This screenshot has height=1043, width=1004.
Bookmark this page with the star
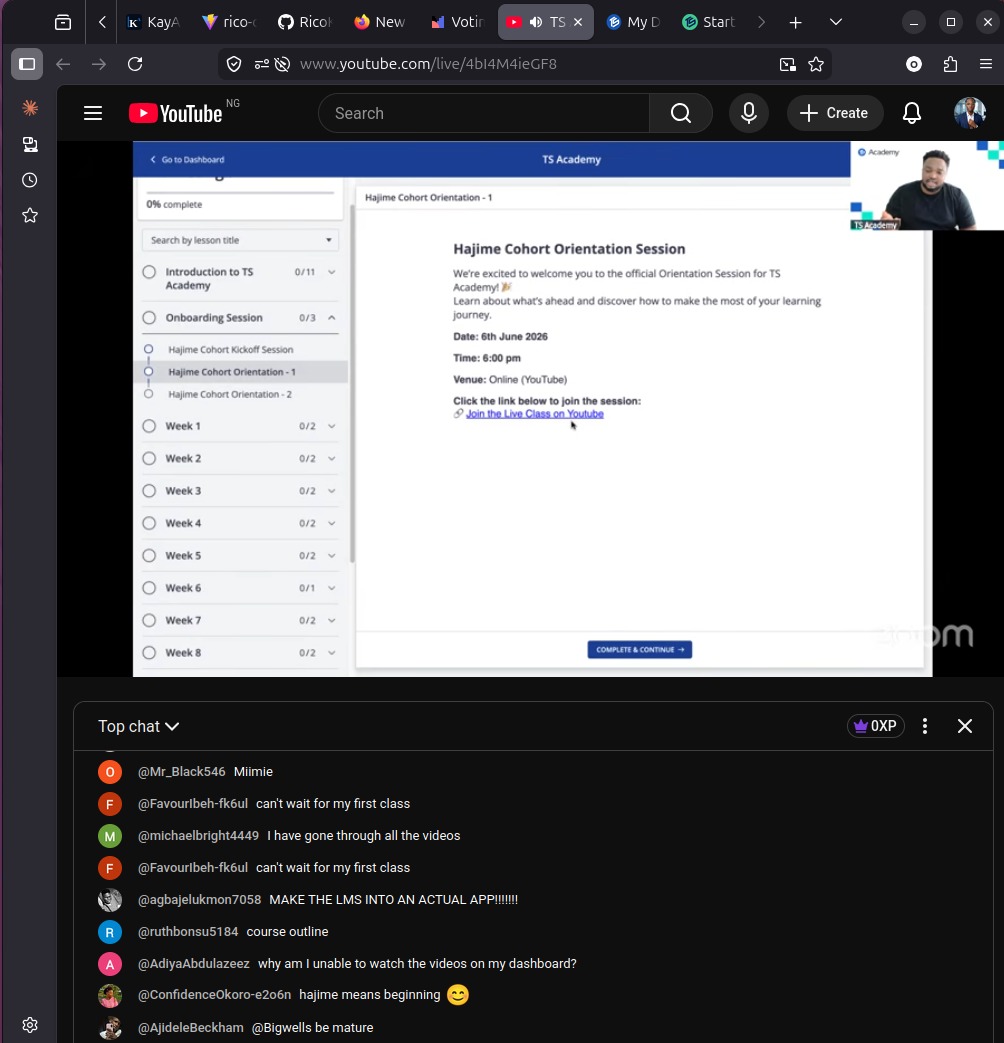pyautogui.click(x=816, y=64)
